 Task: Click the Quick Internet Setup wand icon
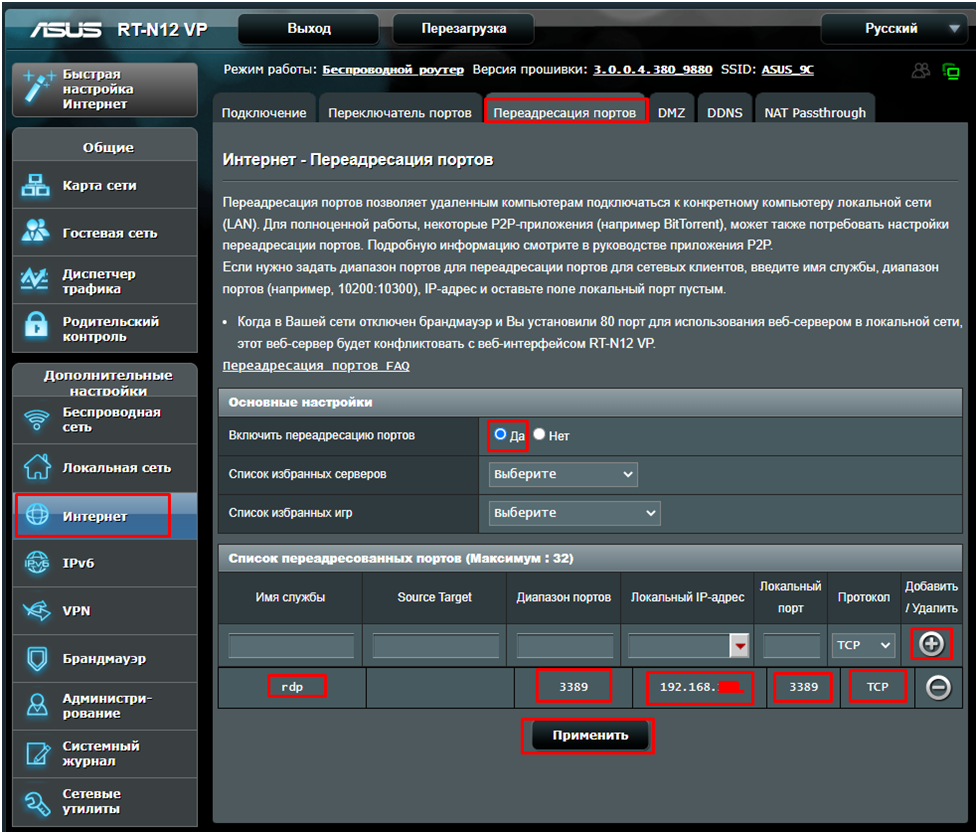[x=37, y=86]
